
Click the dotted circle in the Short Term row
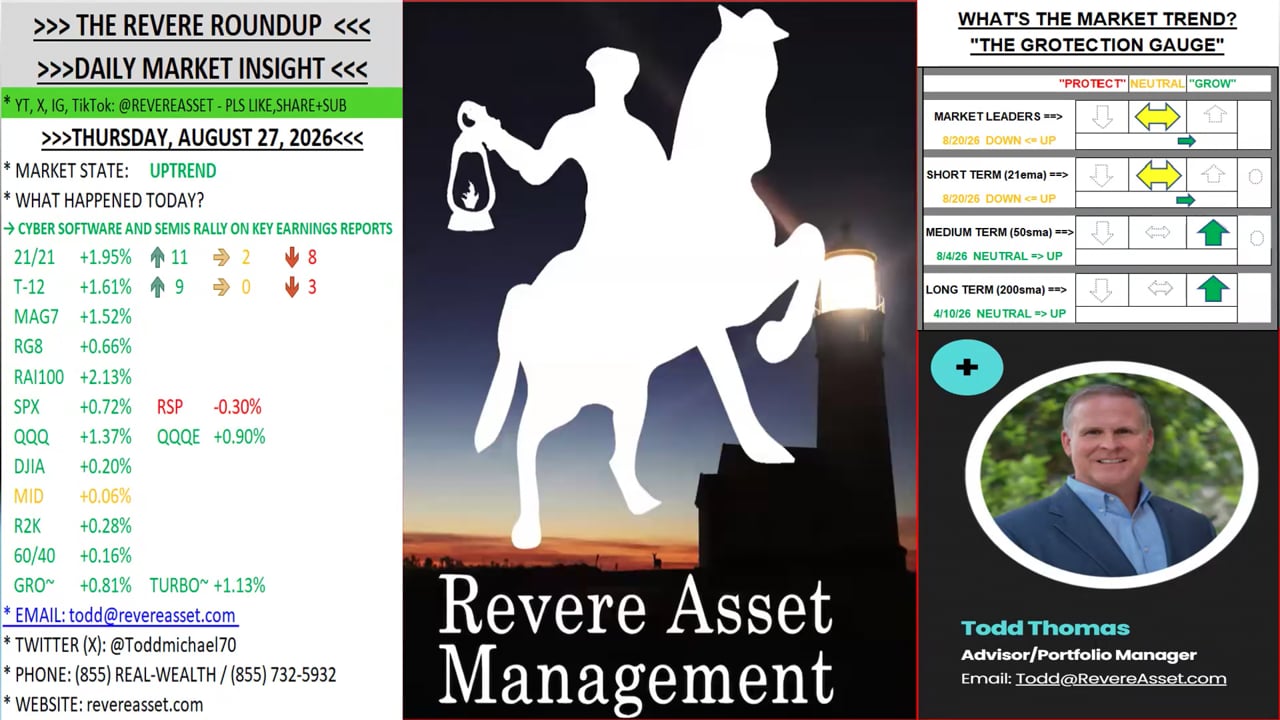pos(1256,177)
